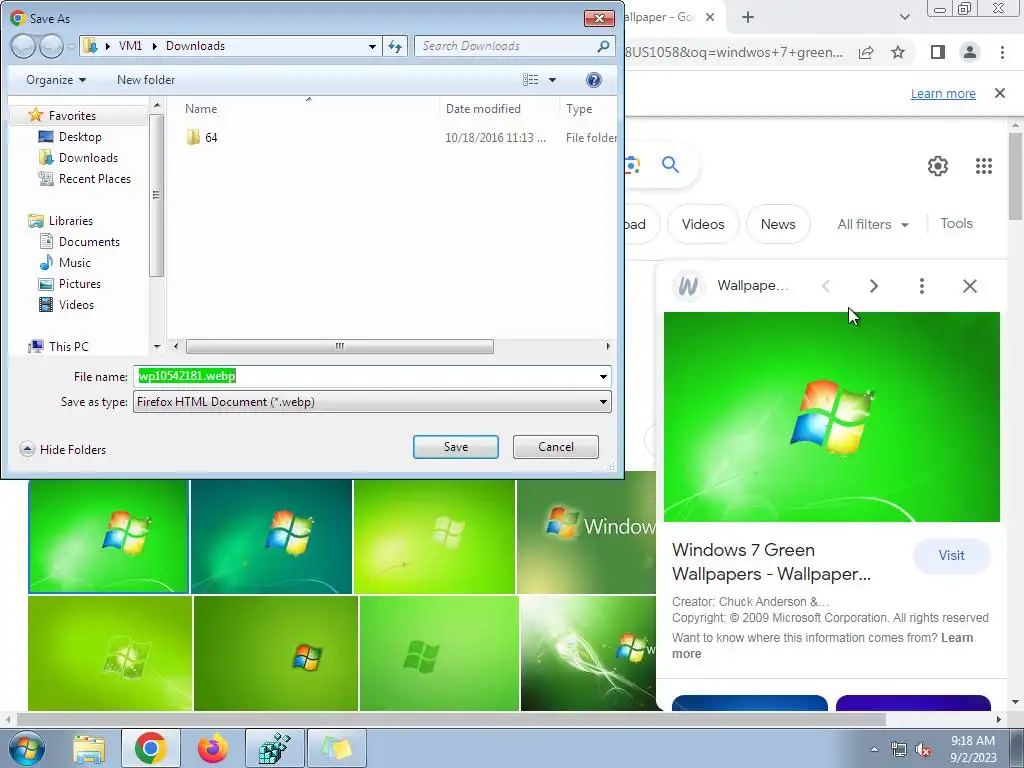Open File Explorer from the taskbar
Viewport: 1024px width, 768px height.
pyautogui.click(x=89, y=748)
